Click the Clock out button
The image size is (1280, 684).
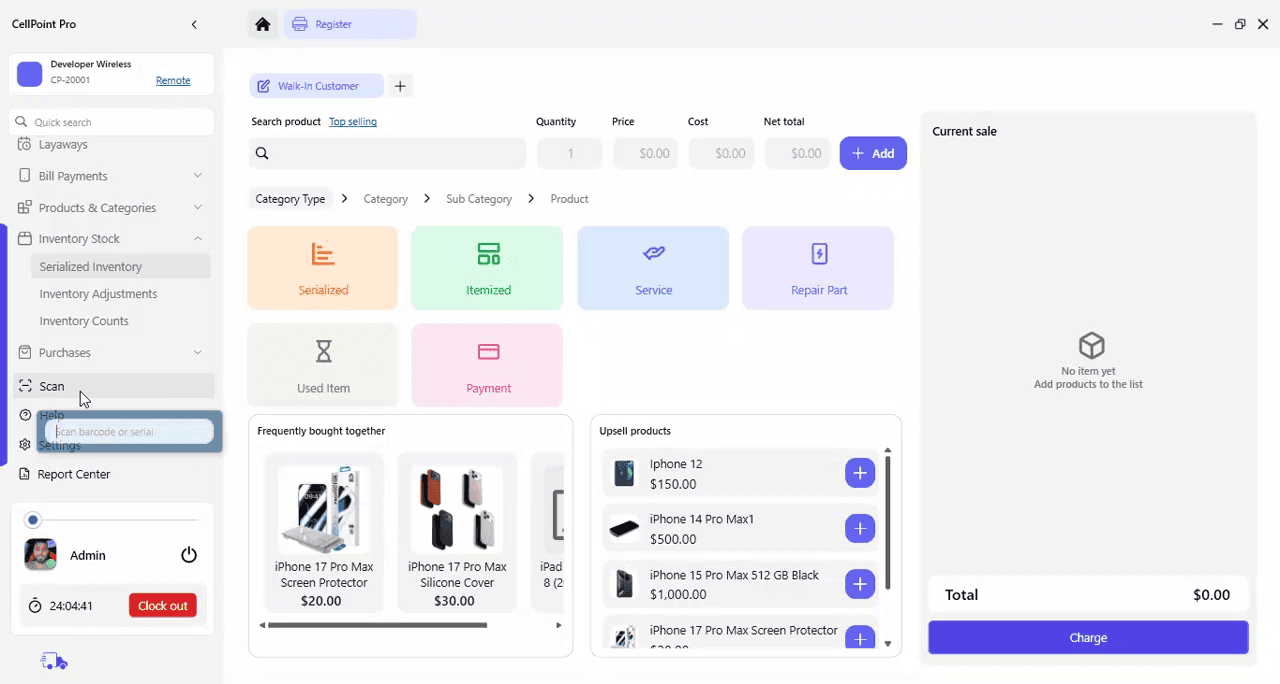(x=163, y=606)
